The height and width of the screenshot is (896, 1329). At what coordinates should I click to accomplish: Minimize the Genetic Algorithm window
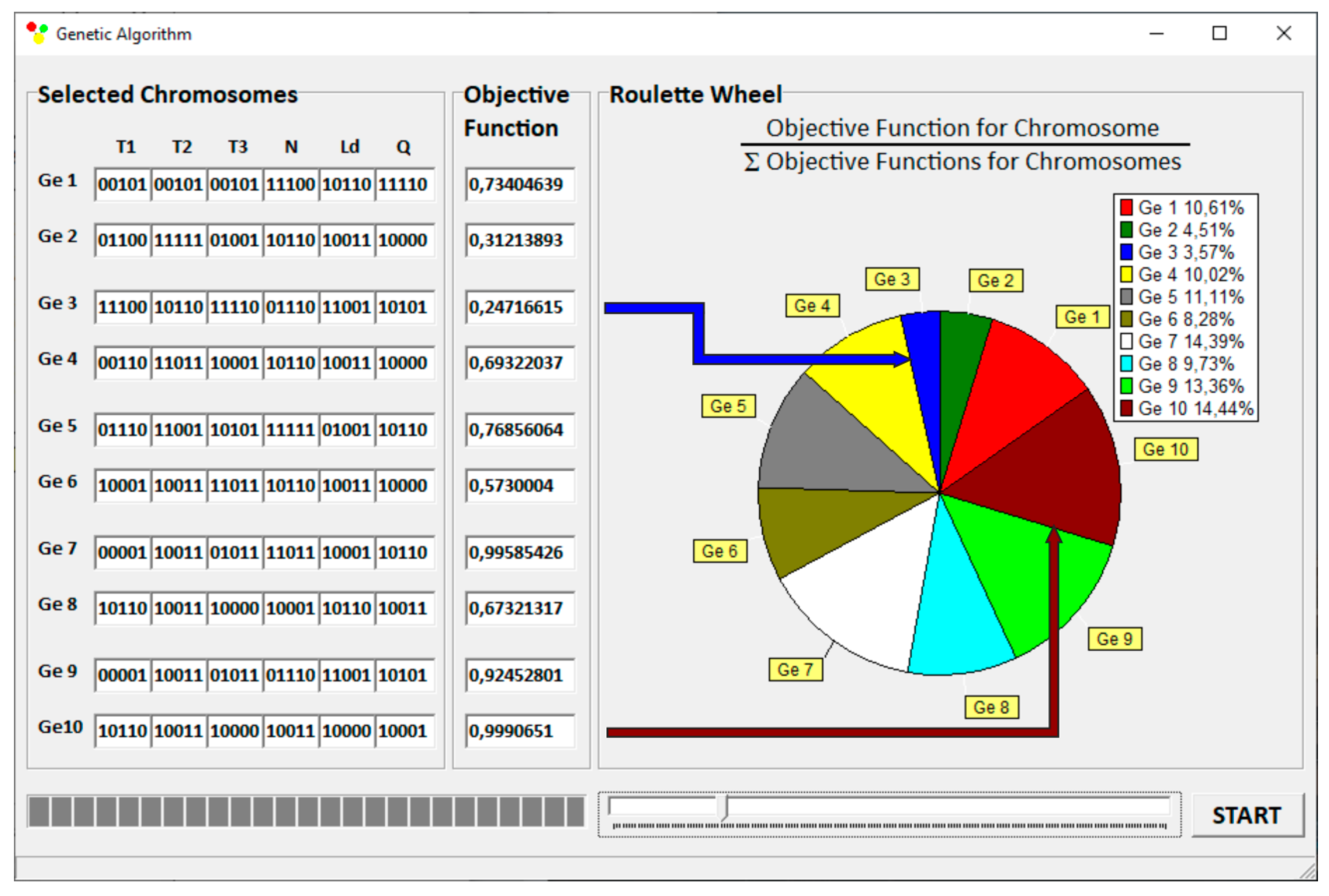1156,33
